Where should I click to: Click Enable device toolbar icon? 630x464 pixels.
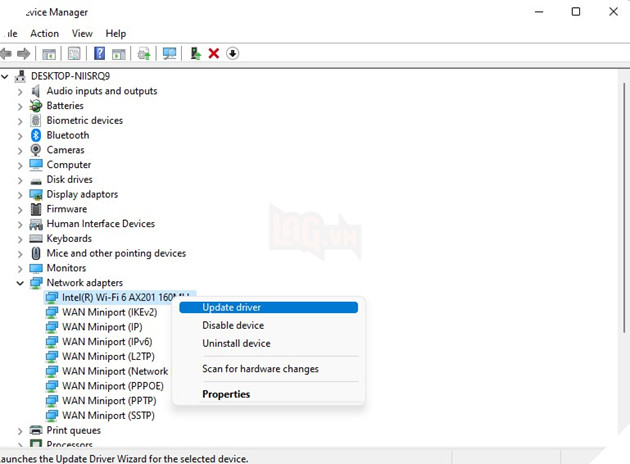pos(196,53)
